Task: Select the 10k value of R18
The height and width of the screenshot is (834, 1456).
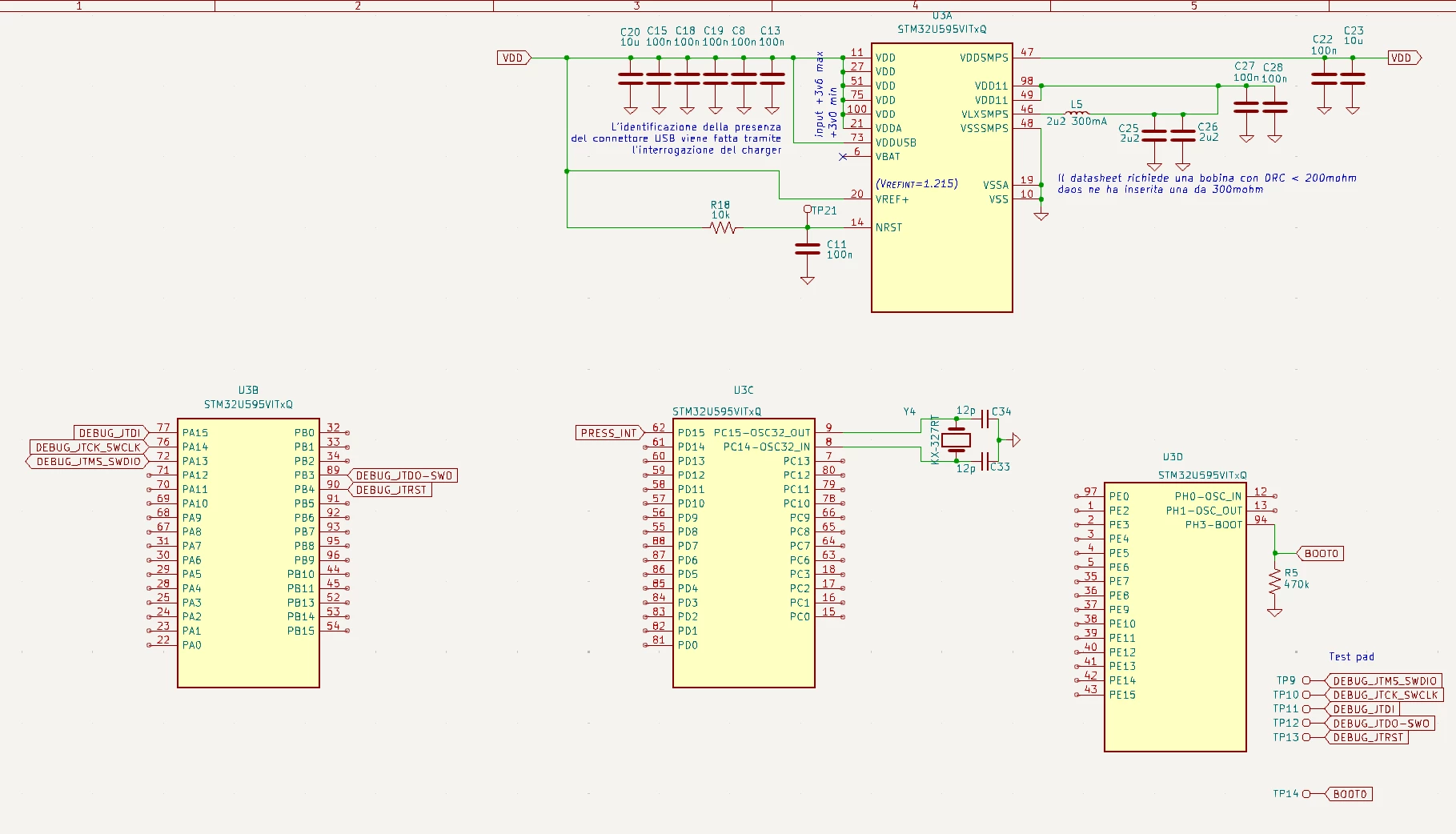Action: pos(720,215)
